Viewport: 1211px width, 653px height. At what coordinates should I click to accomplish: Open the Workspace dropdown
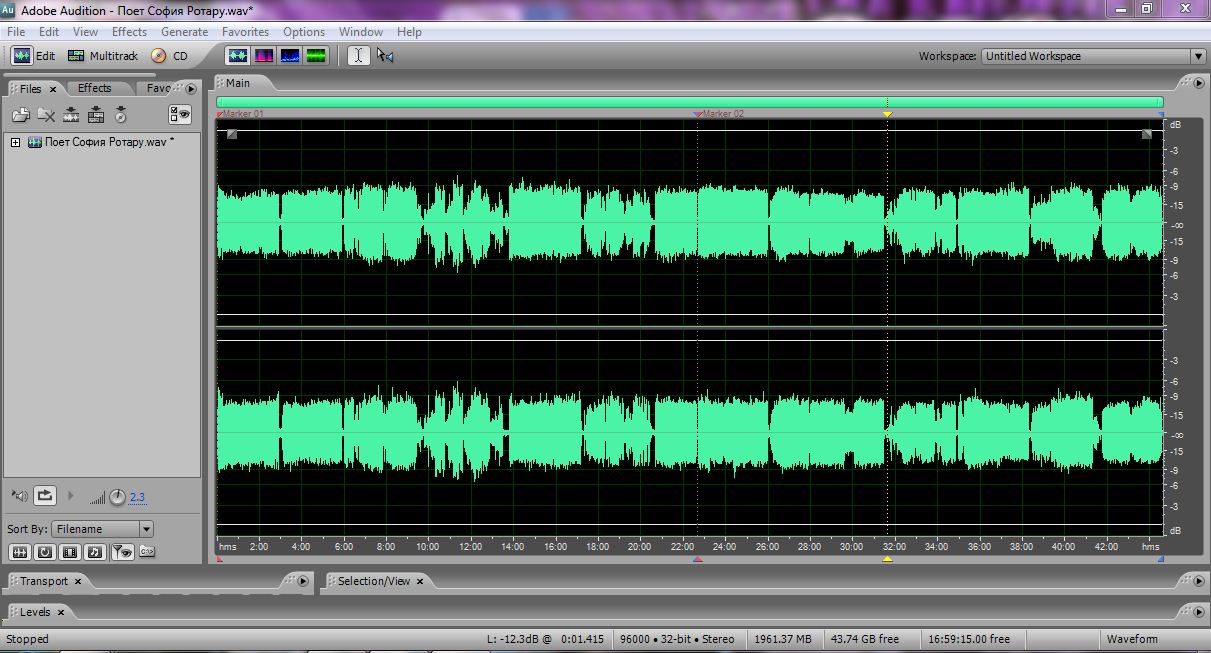(1197, 57)
